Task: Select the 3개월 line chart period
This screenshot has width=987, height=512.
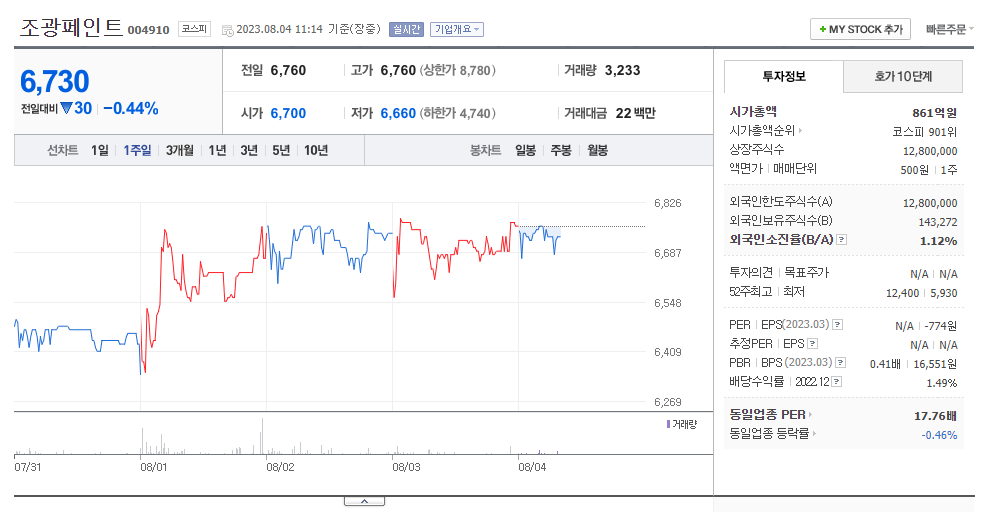Action: 179,151
